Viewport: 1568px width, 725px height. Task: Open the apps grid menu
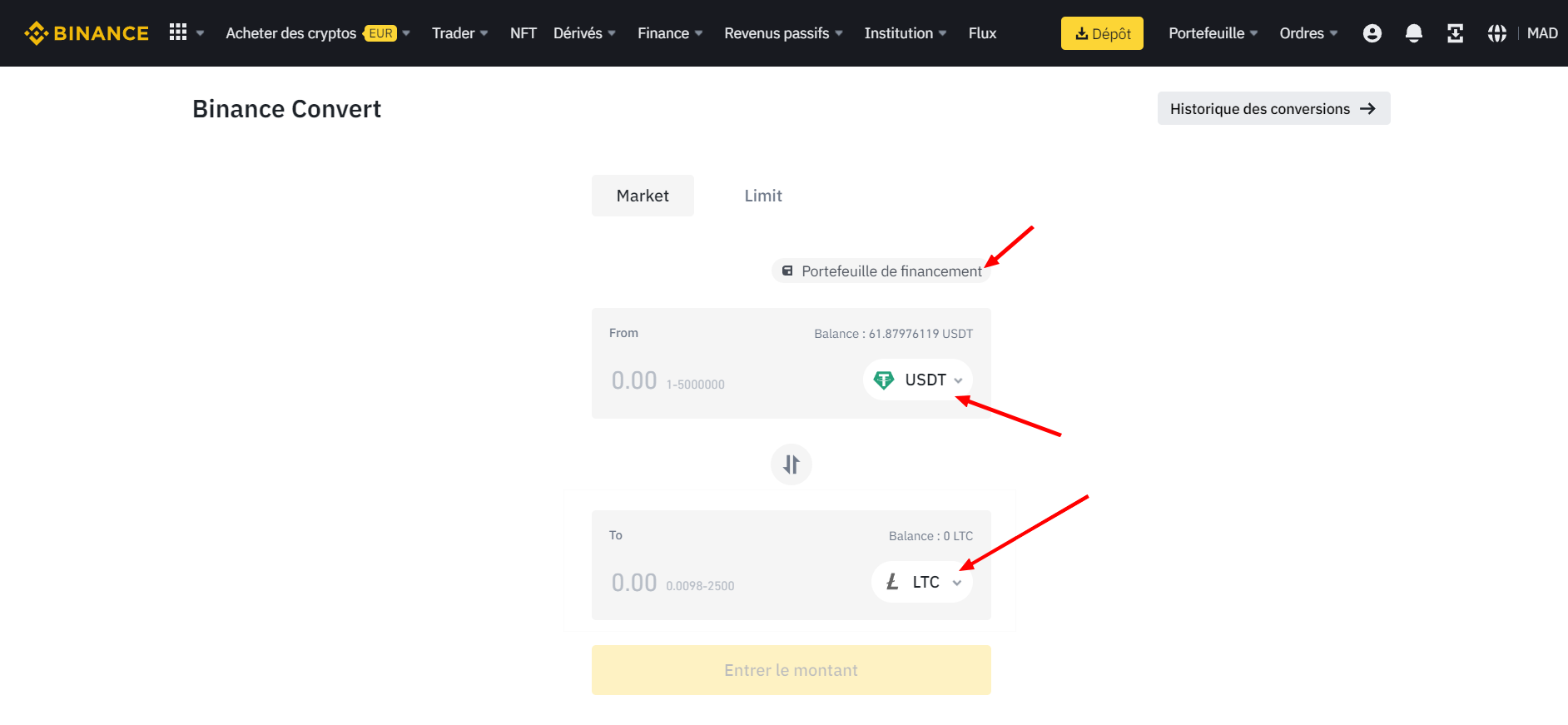coord(178,32)
